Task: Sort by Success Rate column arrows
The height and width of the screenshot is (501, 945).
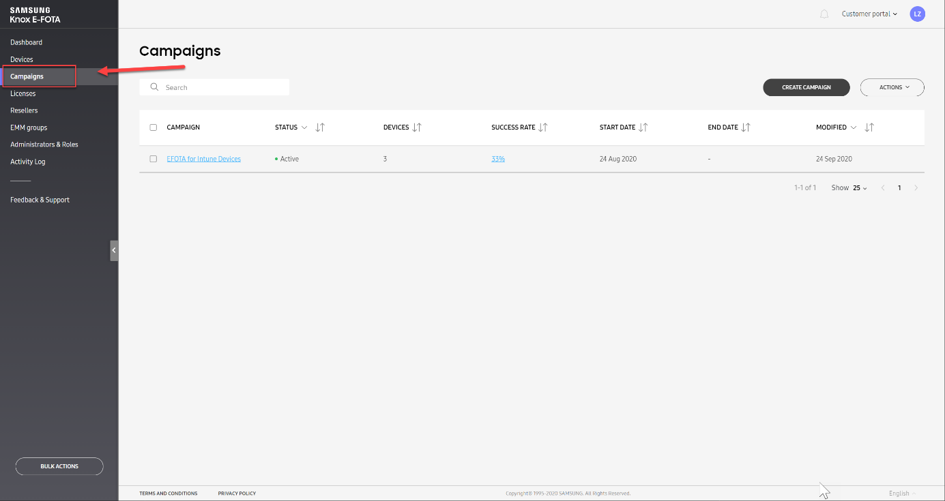Action: pos(542,127)
